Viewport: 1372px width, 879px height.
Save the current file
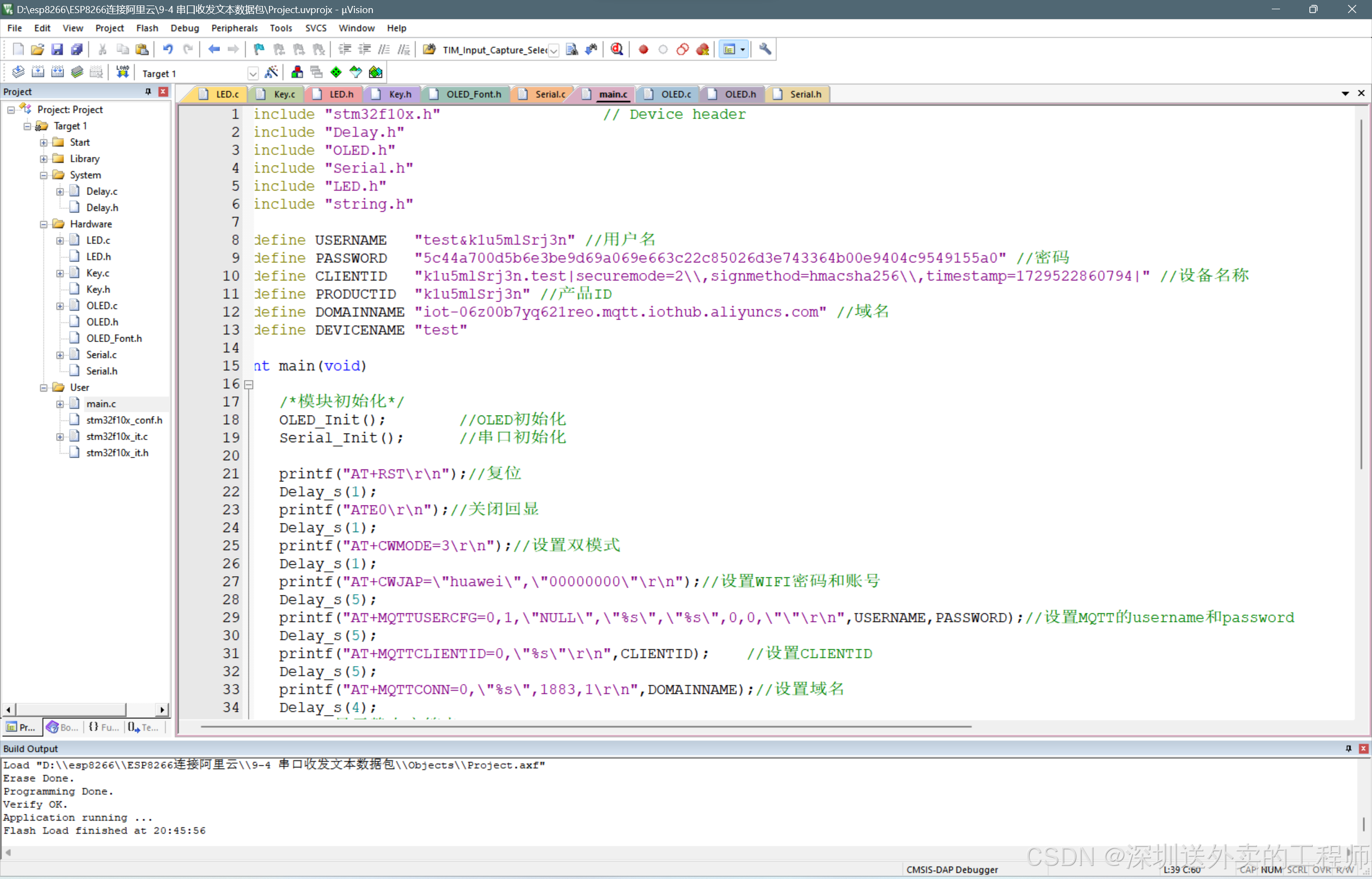[57, 50]
